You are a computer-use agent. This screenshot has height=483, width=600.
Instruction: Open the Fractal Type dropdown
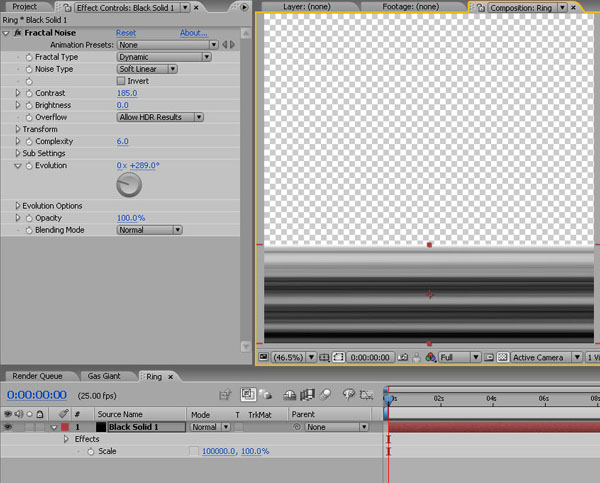163,57
